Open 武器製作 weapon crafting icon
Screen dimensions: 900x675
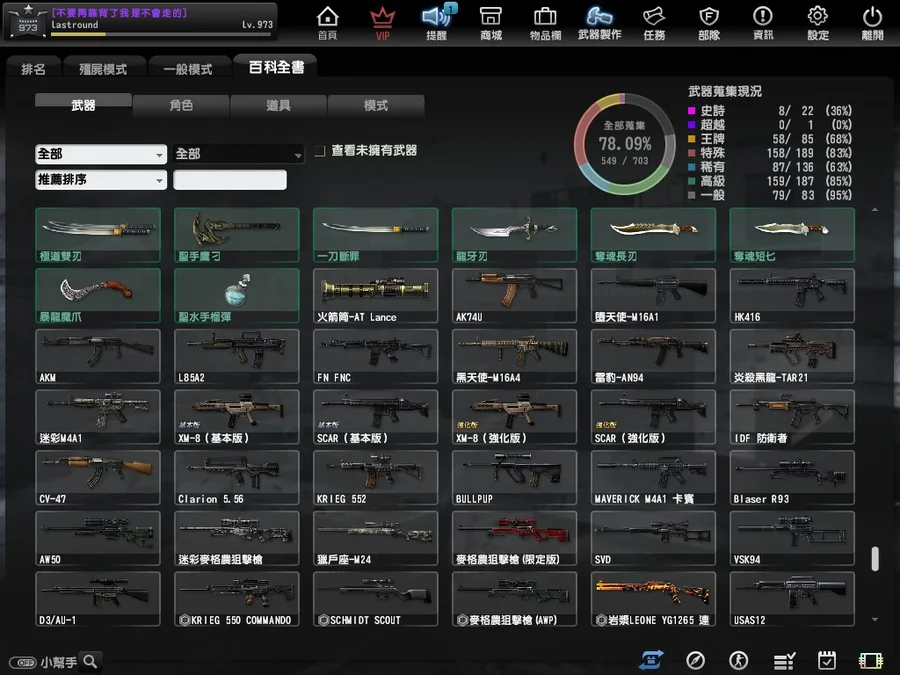click(600, 23)
